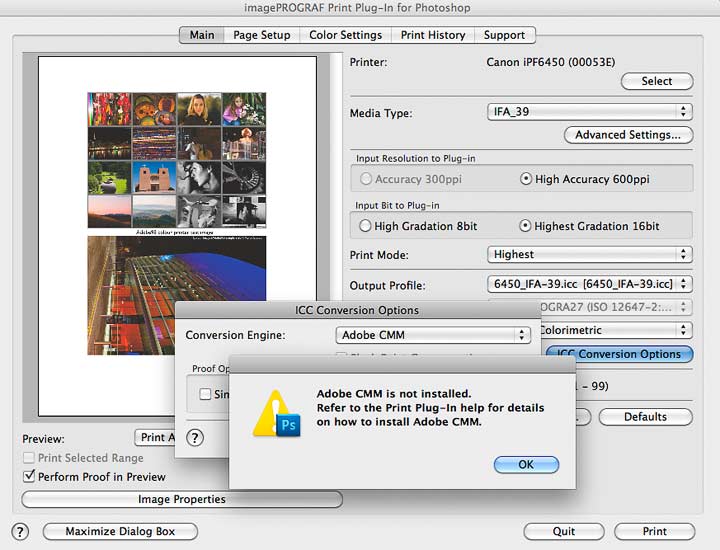
Task: Click the Photoshop warning icon in alert
Action: point(277,414)
